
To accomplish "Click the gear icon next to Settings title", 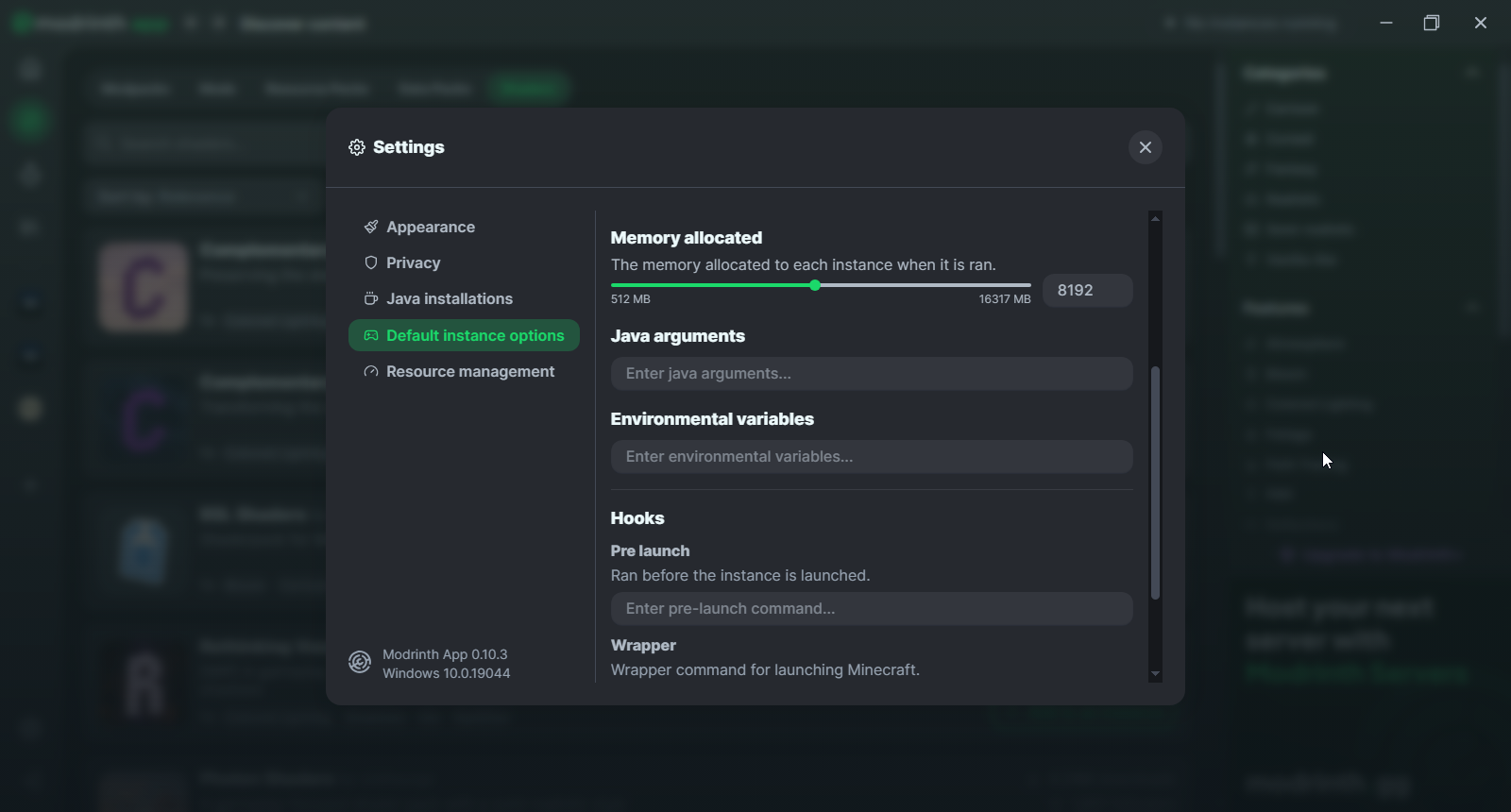I will click(x=357, y=147).
